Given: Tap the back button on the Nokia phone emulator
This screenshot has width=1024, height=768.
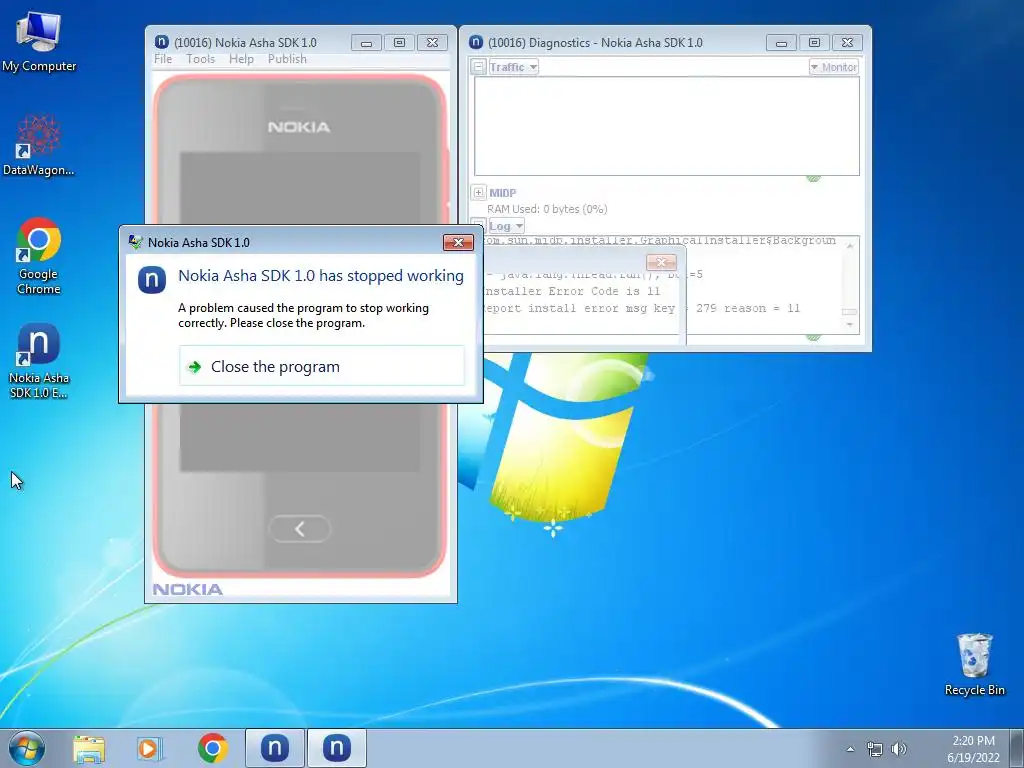Looking at the screenshot, I should [x=299, y=528].
